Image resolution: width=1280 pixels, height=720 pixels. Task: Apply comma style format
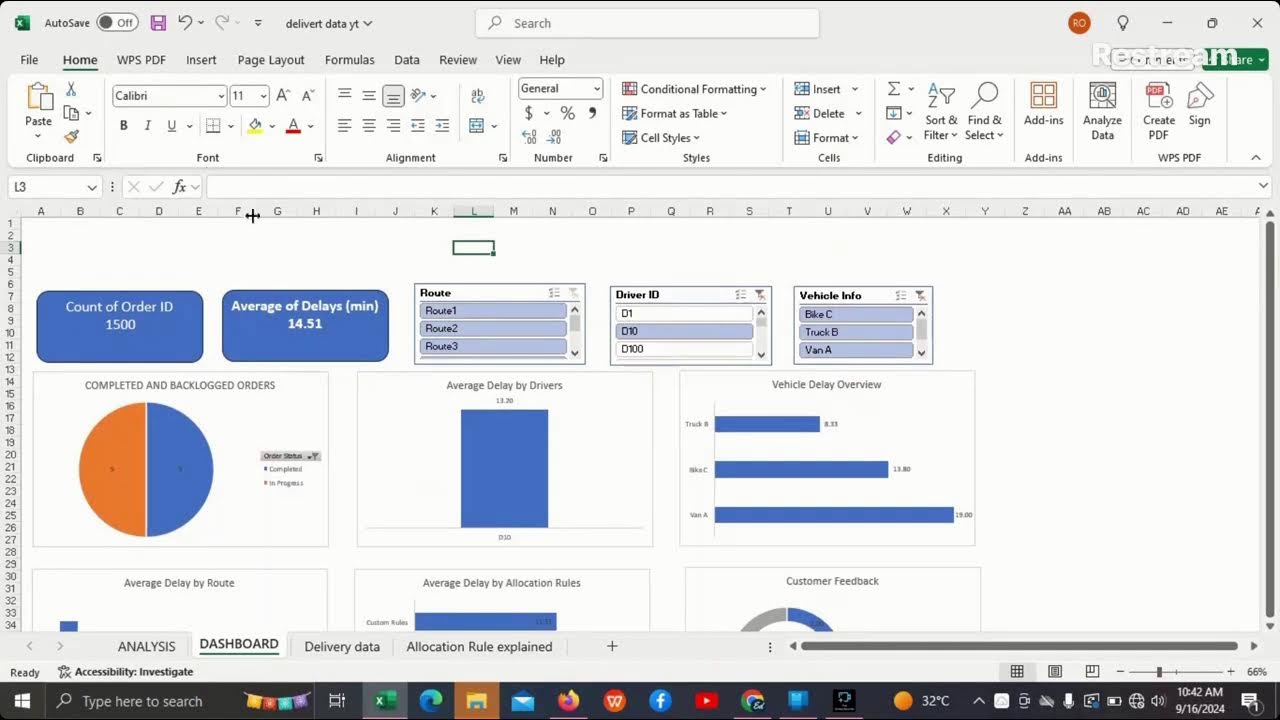(x=592, y=113)
